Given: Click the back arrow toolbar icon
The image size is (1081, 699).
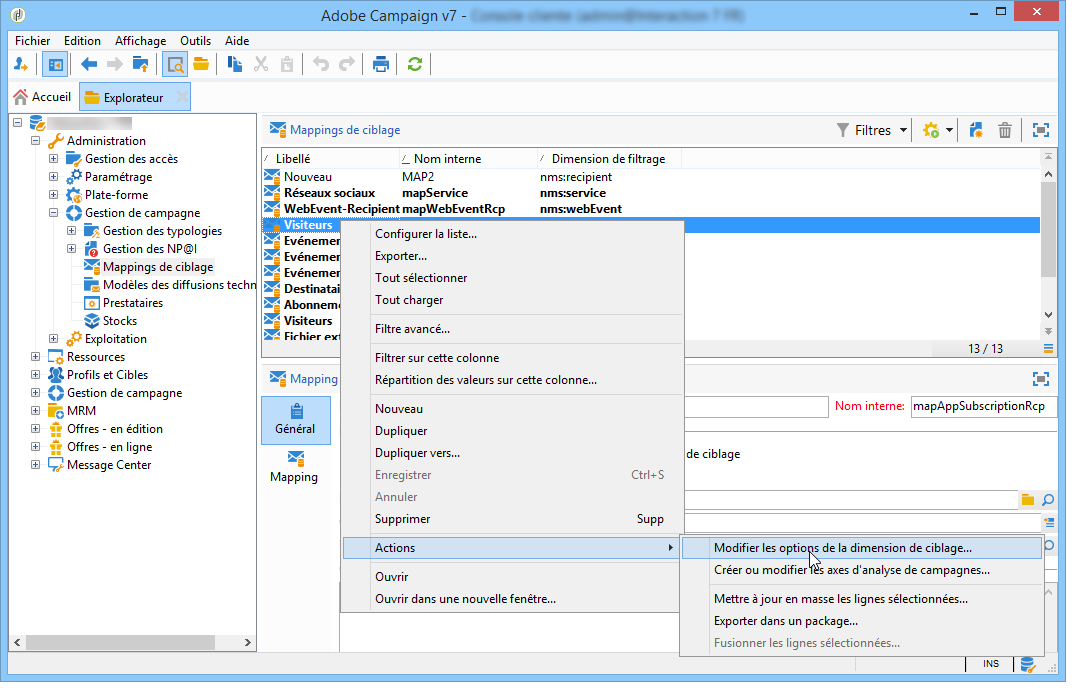Looking at the screenshot, I should tap(89, 65).
